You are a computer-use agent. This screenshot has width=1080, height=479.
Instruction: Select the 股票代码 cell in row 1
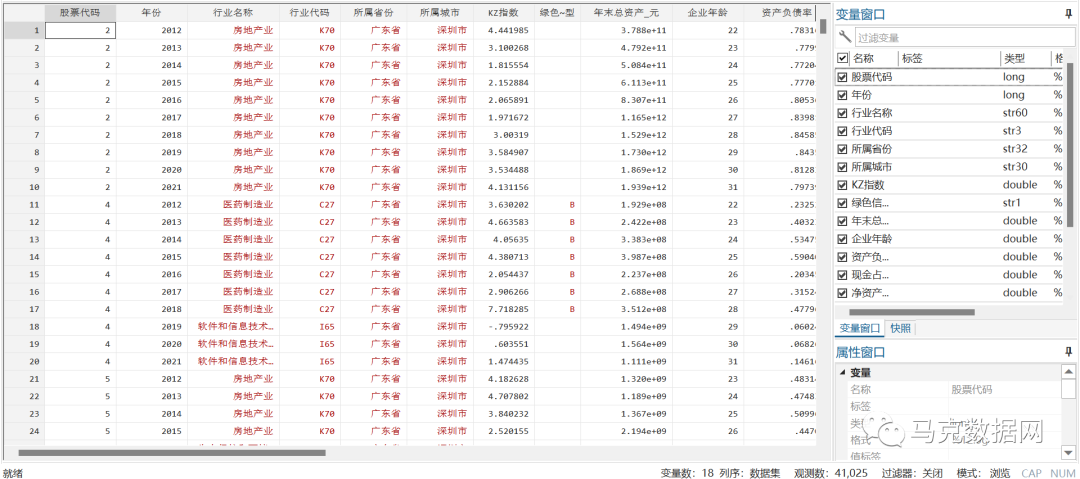81,30
